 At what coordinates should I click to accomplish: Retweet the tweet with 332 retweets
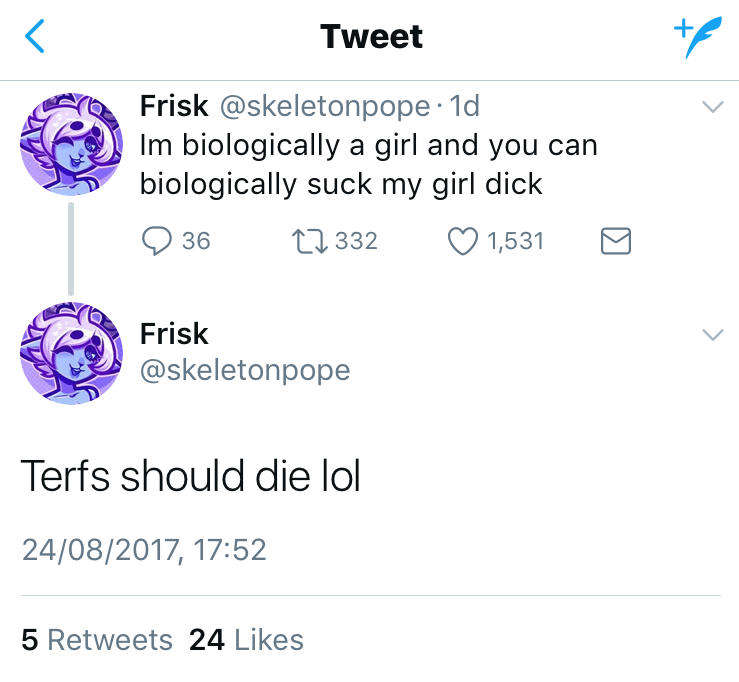304,240
